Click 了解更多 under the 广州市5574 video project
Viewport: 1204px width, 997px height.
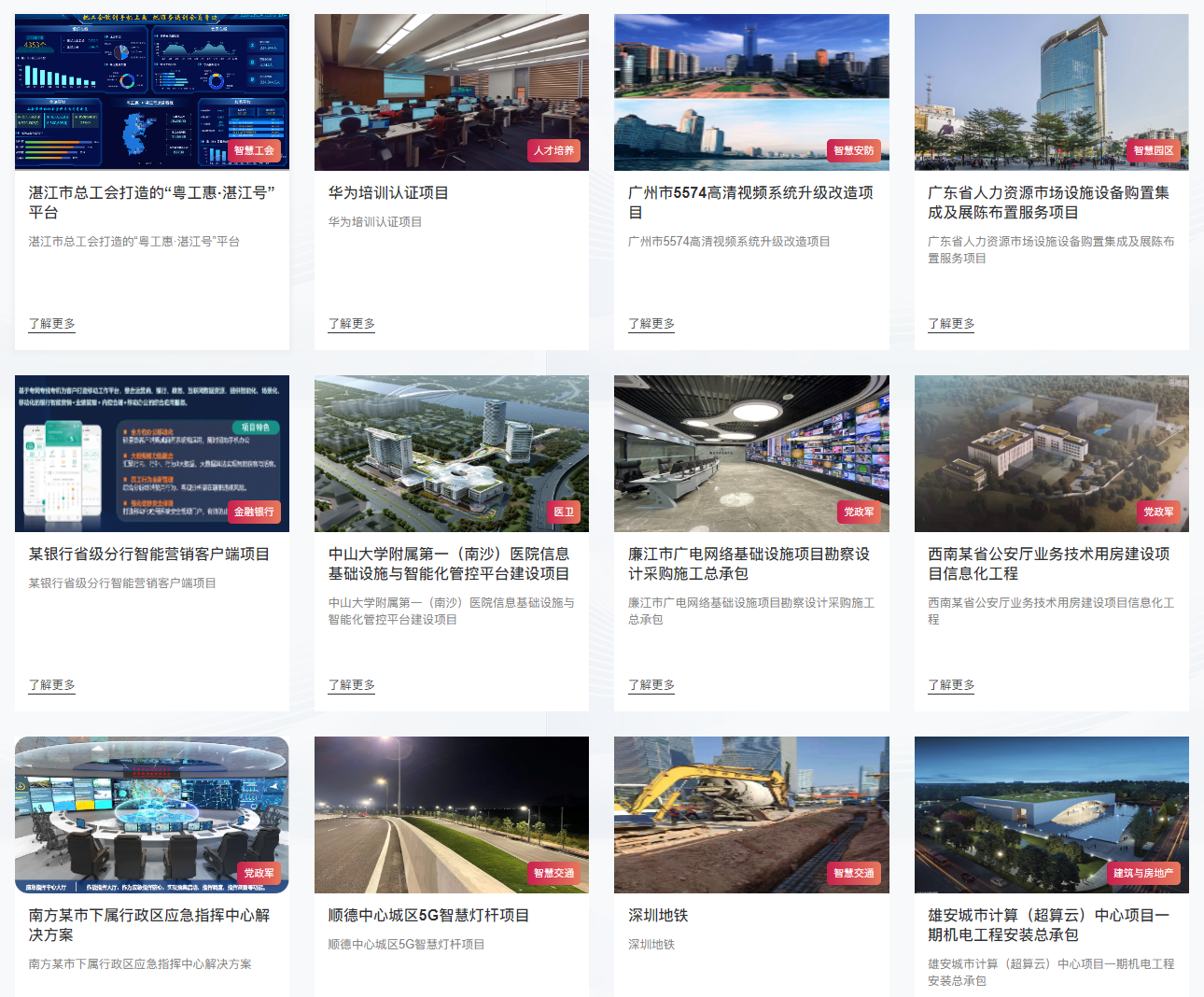(651, 323)
